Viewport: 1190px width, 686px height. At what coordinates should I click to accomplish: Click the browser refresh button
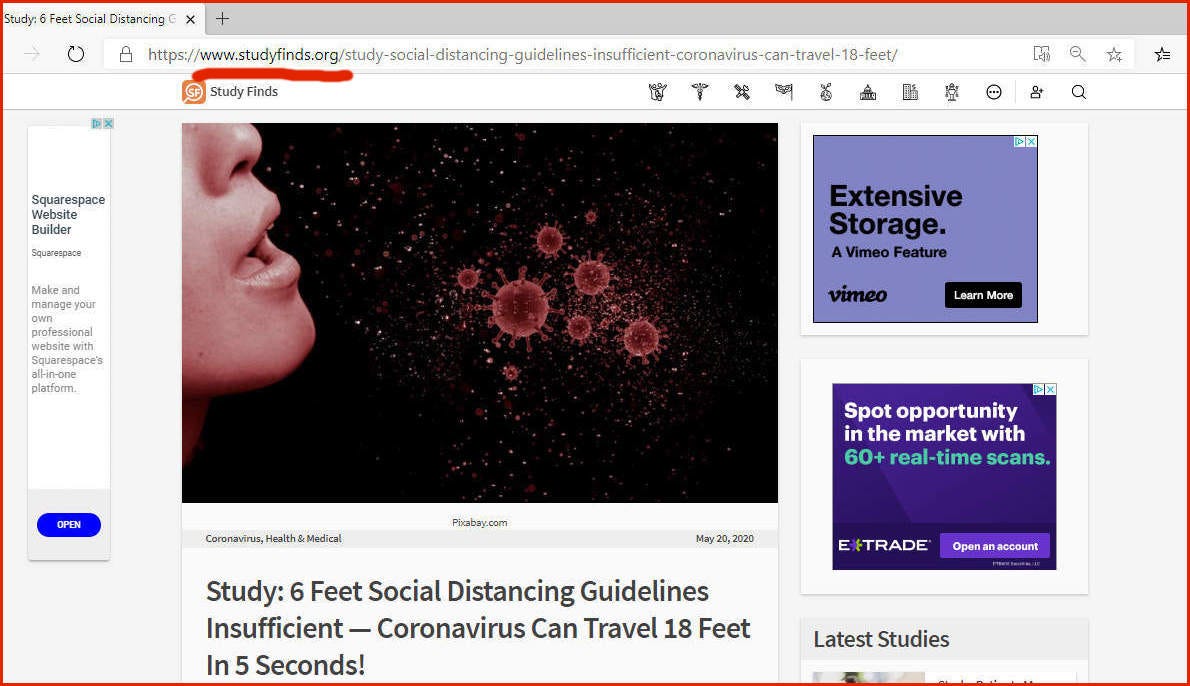tap(75, 54)
